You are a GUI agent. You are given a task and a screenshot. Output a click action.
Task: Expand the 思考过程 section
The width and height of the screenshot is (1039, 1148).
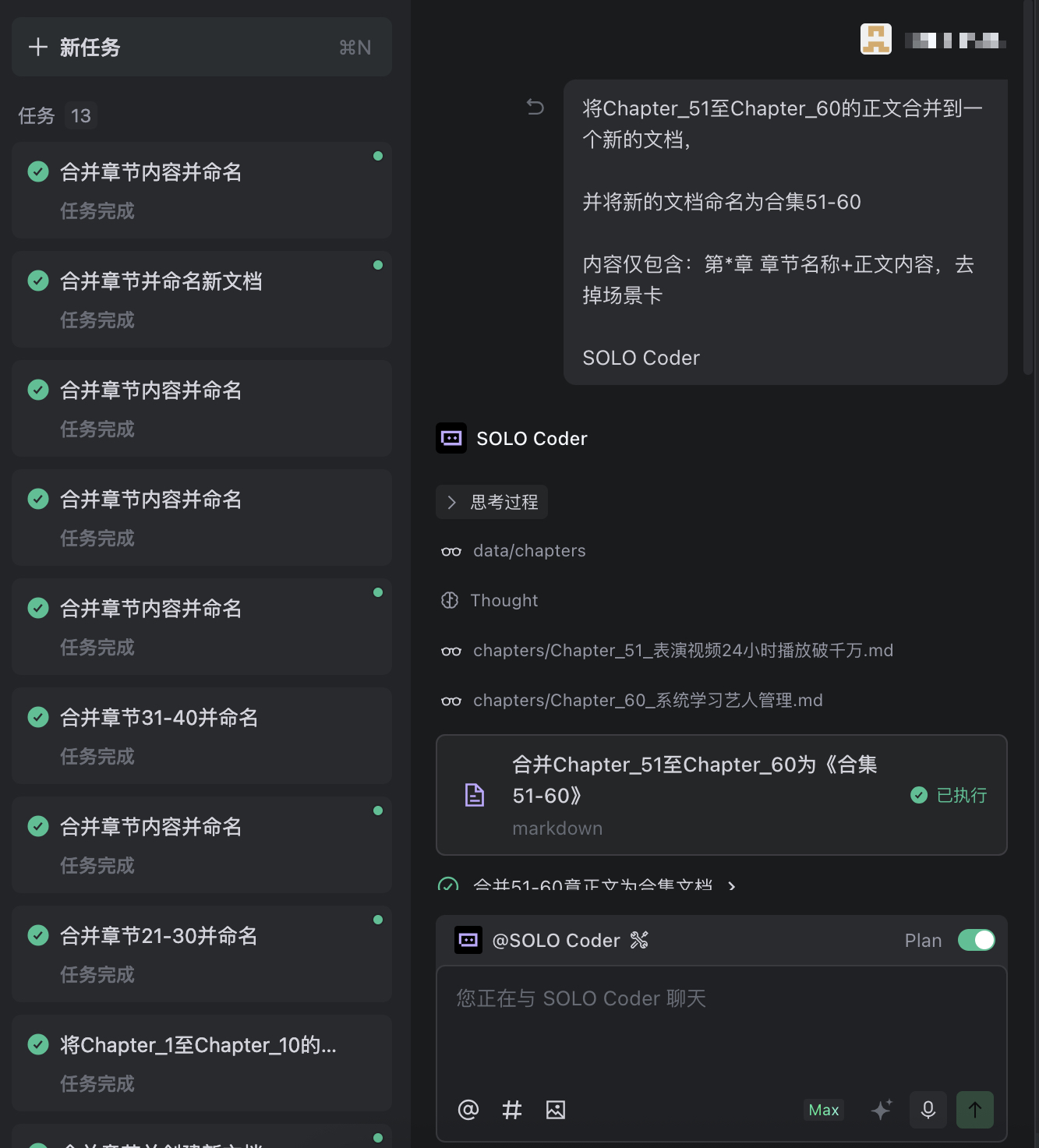pos(492,502)
